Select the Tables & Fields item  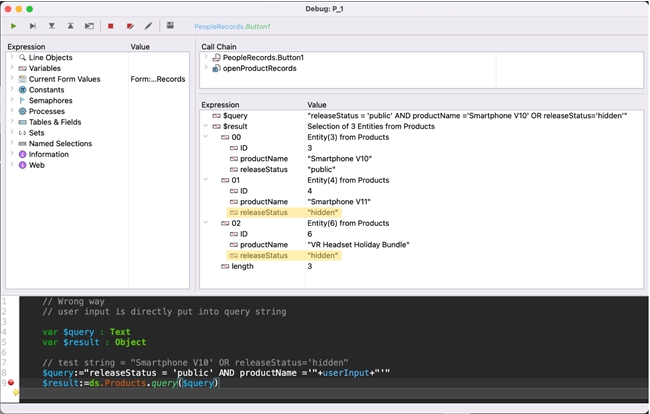(55, 122)
